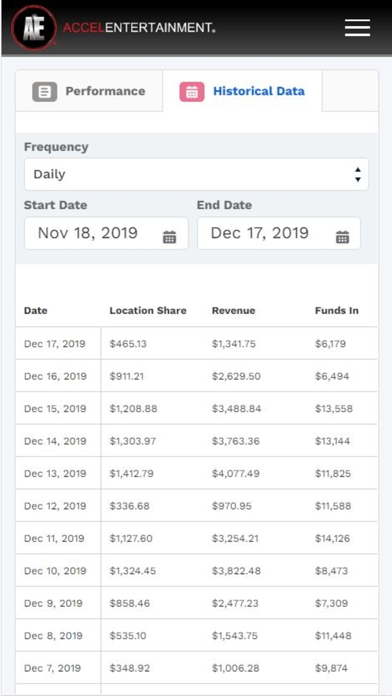Click the Funds In column header

point(337,311)
